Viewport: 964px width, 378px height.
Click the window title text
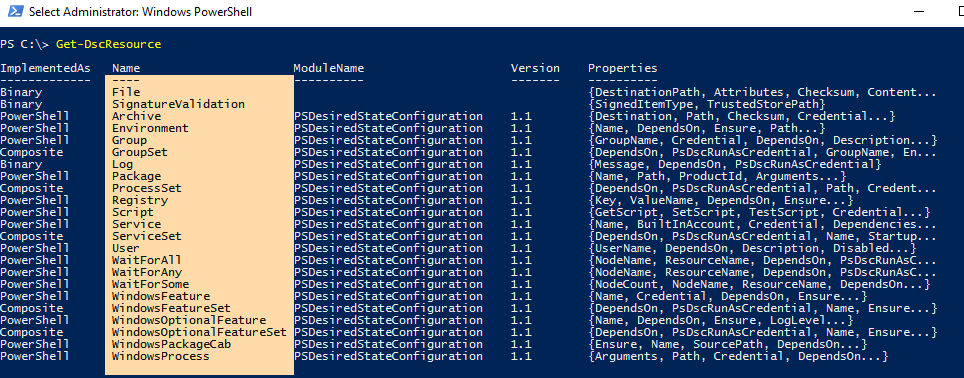(x=141, y=12)
